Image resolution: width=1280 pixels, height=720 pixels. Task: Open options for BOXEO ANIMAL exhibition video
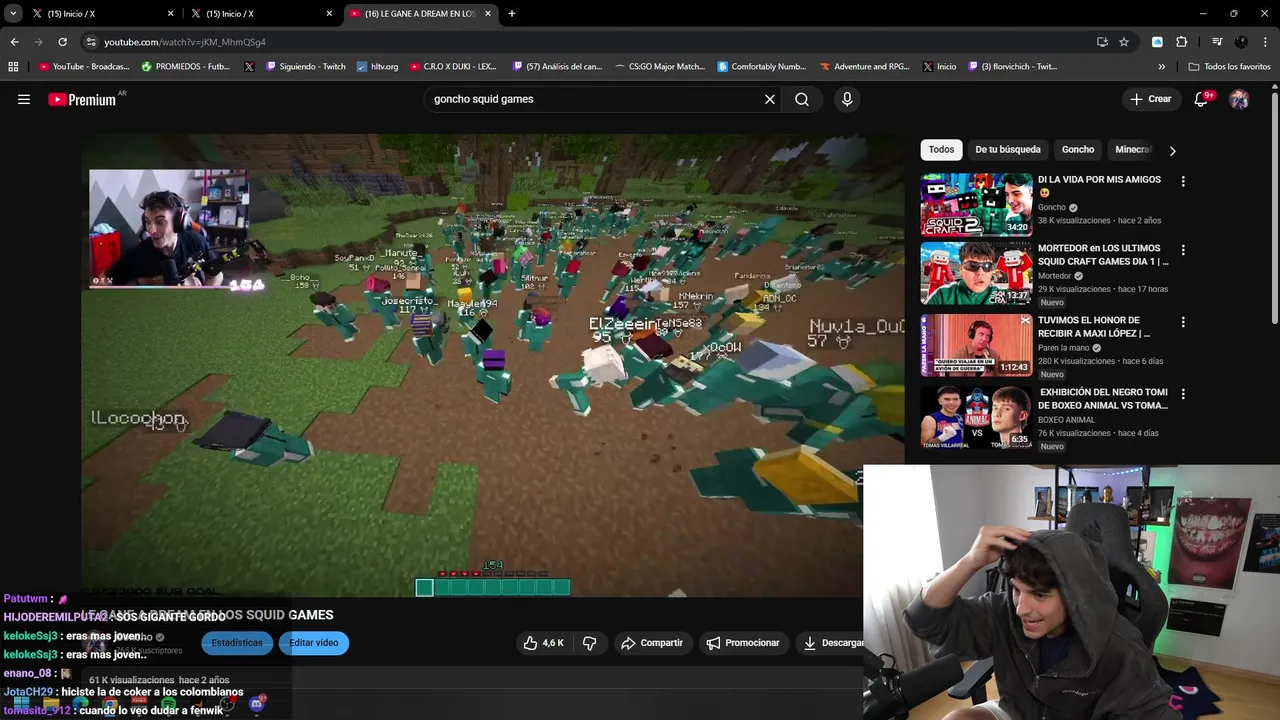(1183, 394)
